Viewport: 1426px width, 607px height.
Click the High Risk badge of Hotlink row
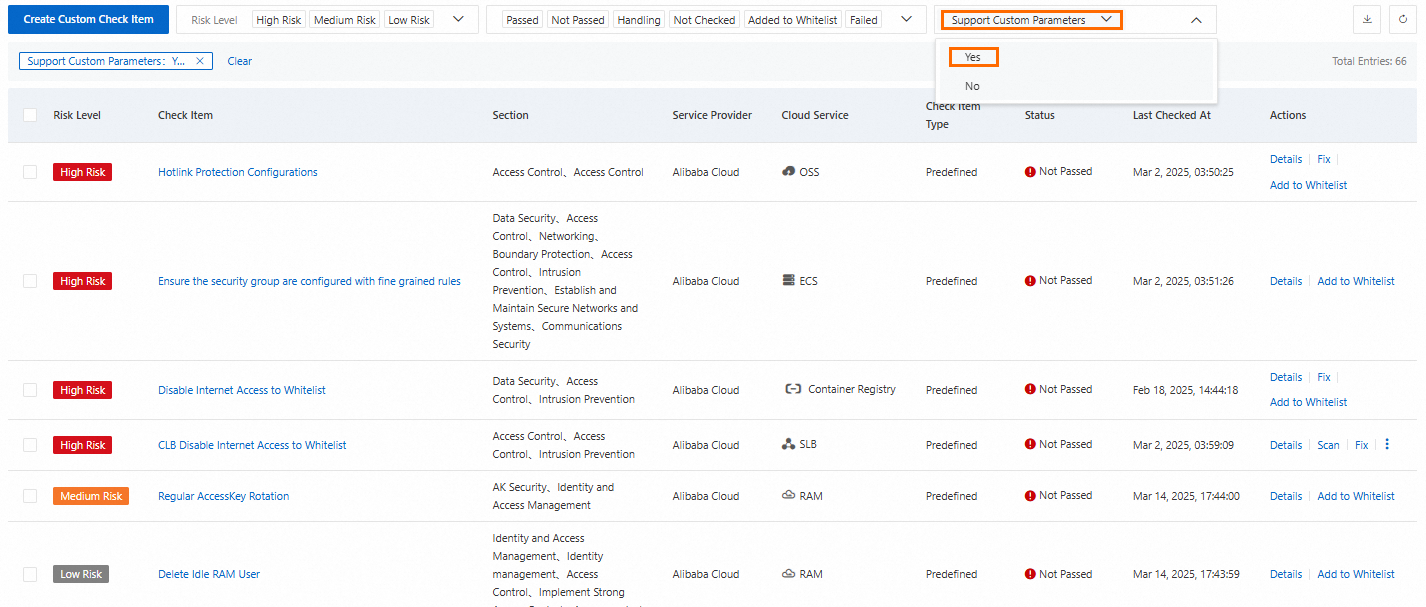coord(82,172)
